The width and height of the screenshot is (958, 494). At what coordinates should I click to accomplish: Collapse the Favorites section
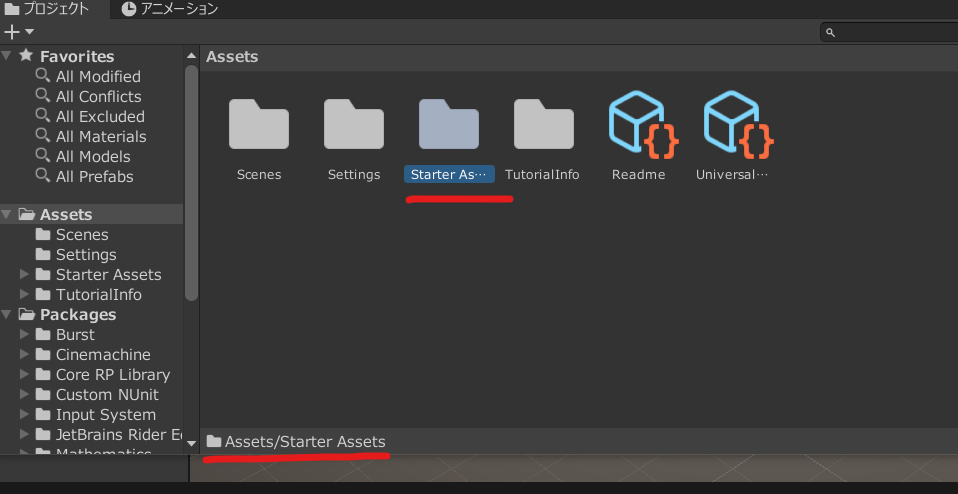tap(8, 56)
